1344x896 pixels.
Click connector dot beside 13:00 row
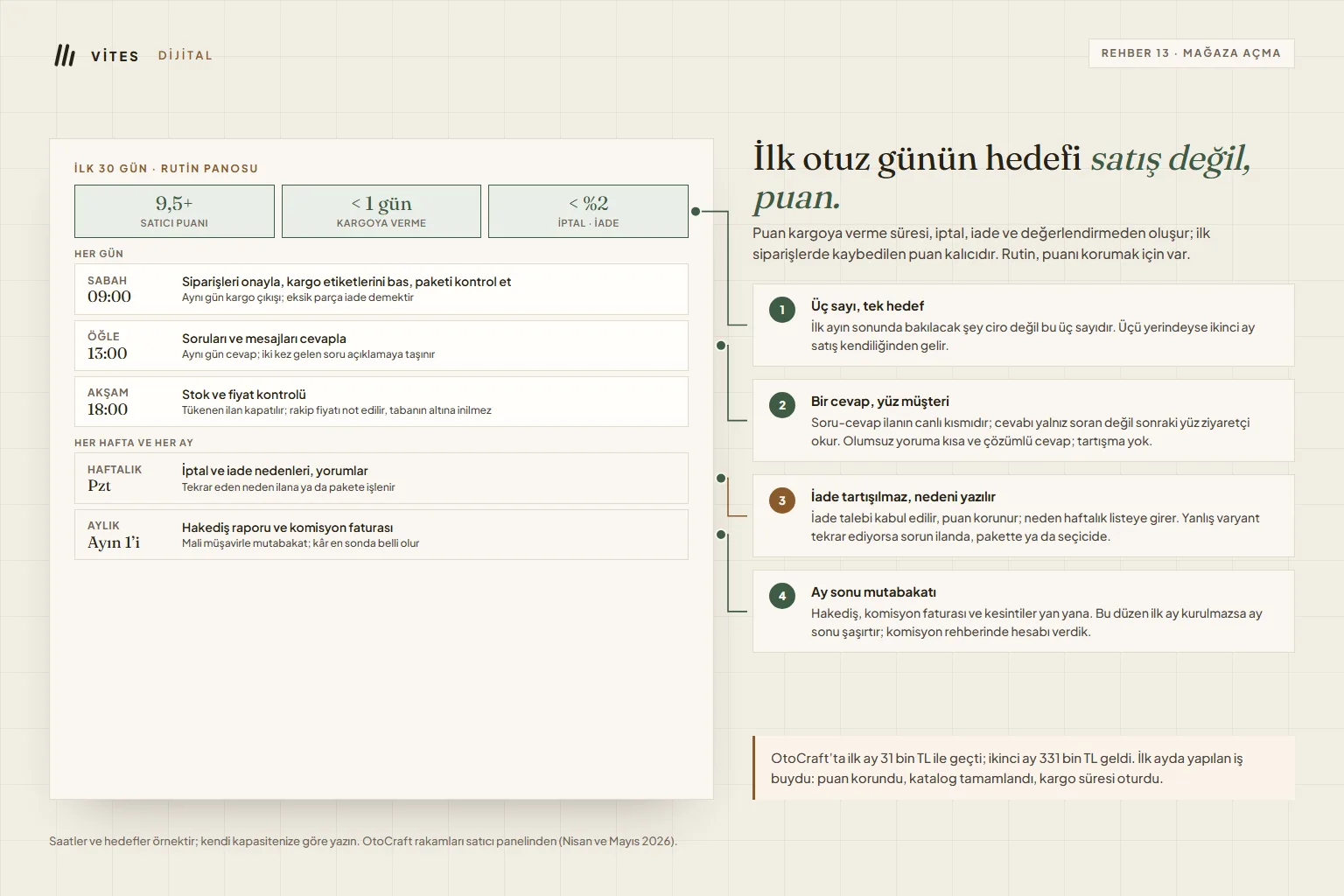pyautogui.click(x=721, y=346)
